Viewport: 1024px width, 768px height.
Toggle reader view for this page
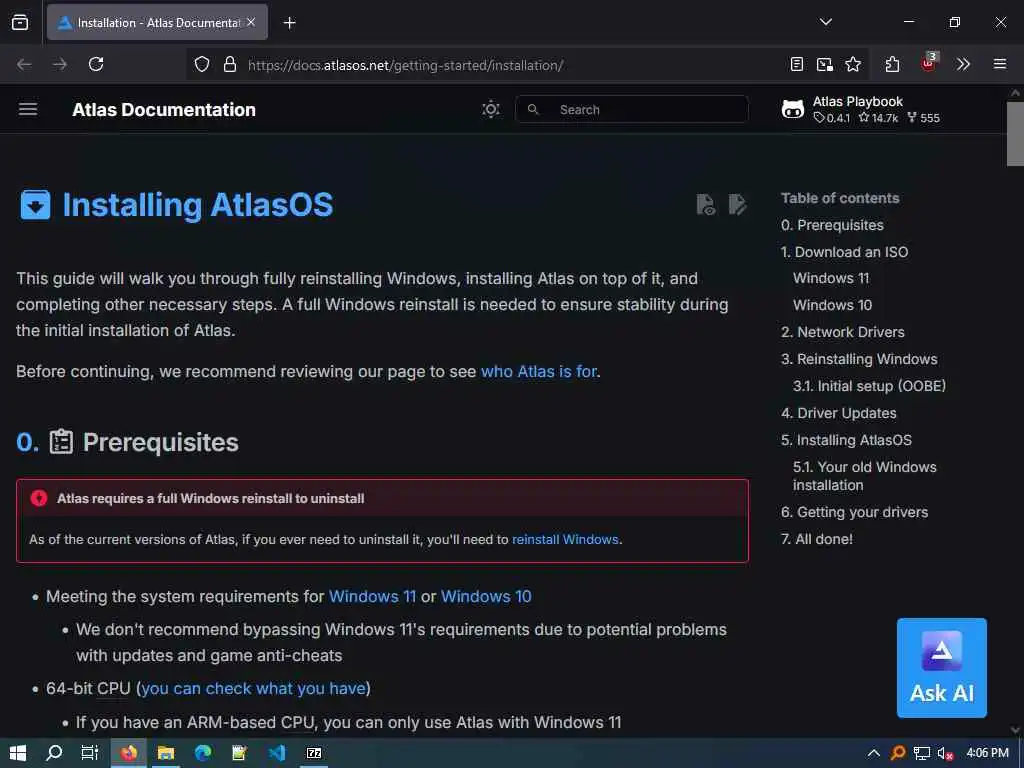click(796, 64)
